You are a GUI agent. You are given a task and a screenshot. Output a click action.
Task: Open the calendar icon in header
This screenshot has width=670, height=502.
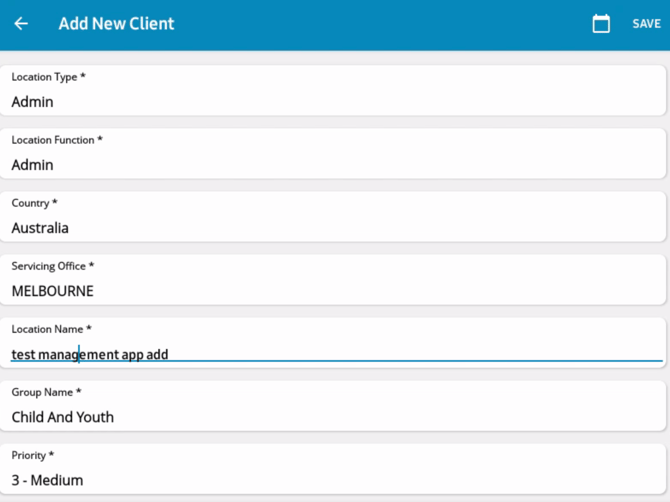[601, 23]
